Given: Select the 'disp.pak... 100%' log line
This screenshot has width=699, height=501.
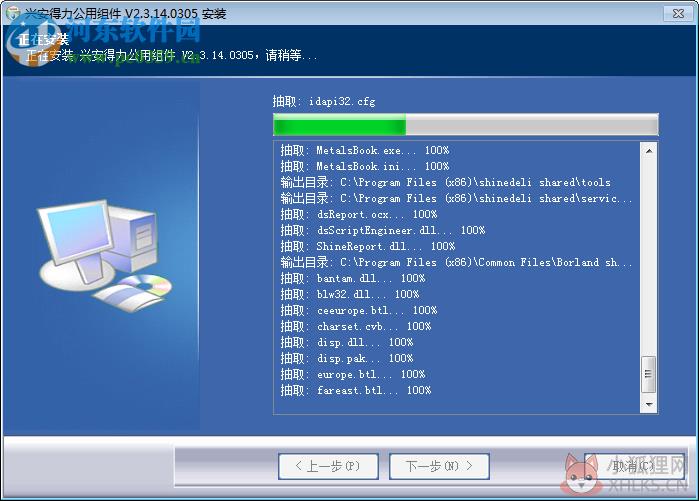Looking at the screenshot, I should [347, 359].
